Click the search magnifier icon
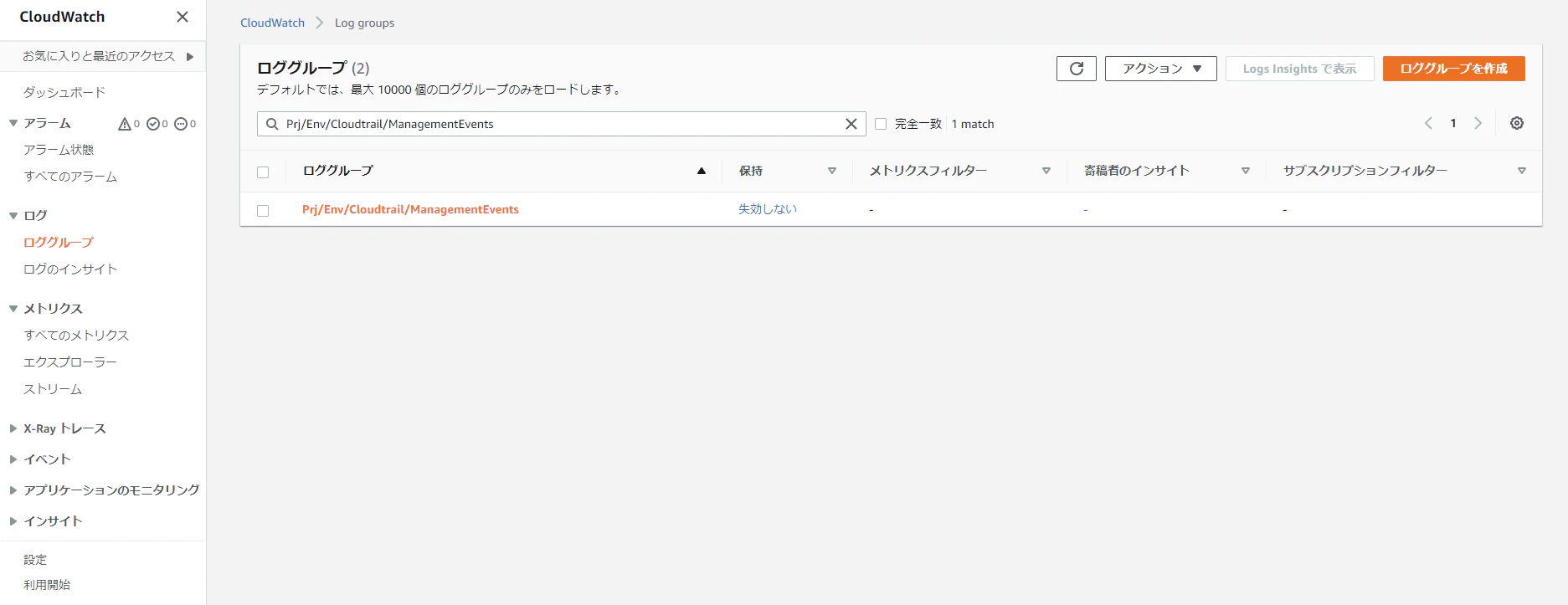This screenshot has height=605, width=1568. [272, 124]
